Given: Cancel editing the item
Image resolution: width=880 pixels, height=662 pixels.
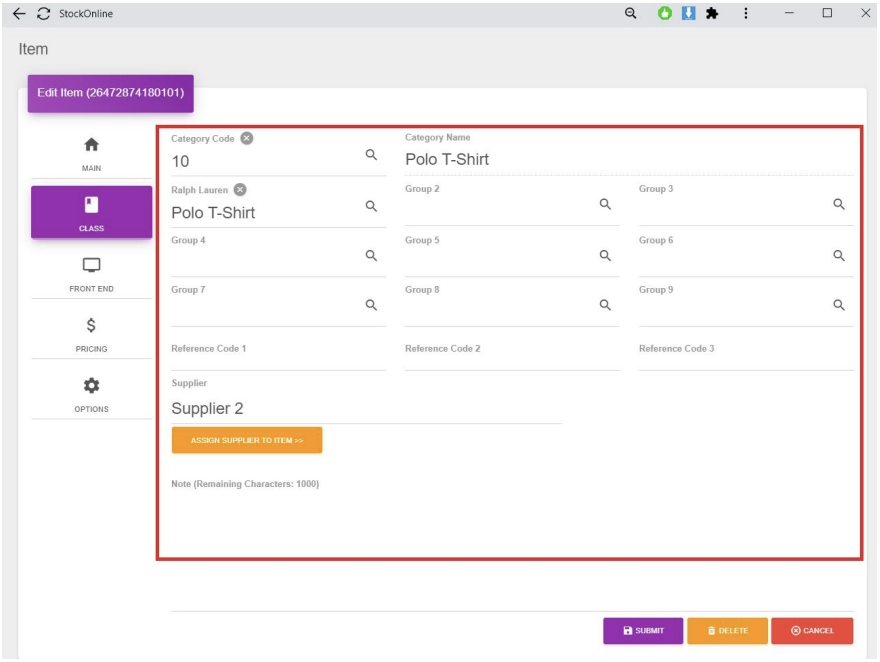Looking at the screenshot, I should tap(811, 631).
